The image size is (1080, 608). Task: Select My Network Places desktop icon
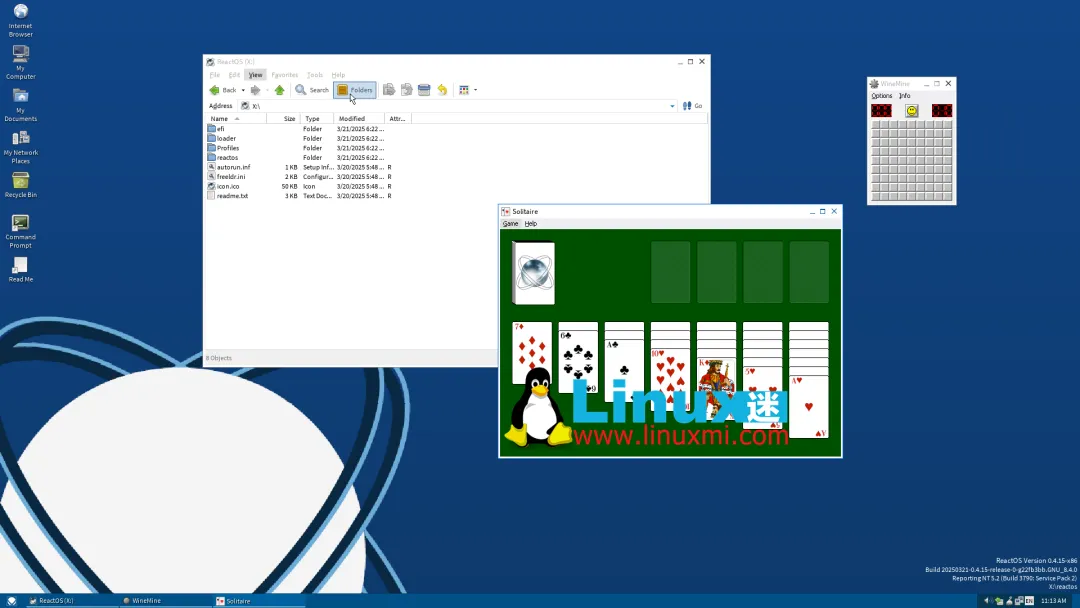[x=21, y=147]
